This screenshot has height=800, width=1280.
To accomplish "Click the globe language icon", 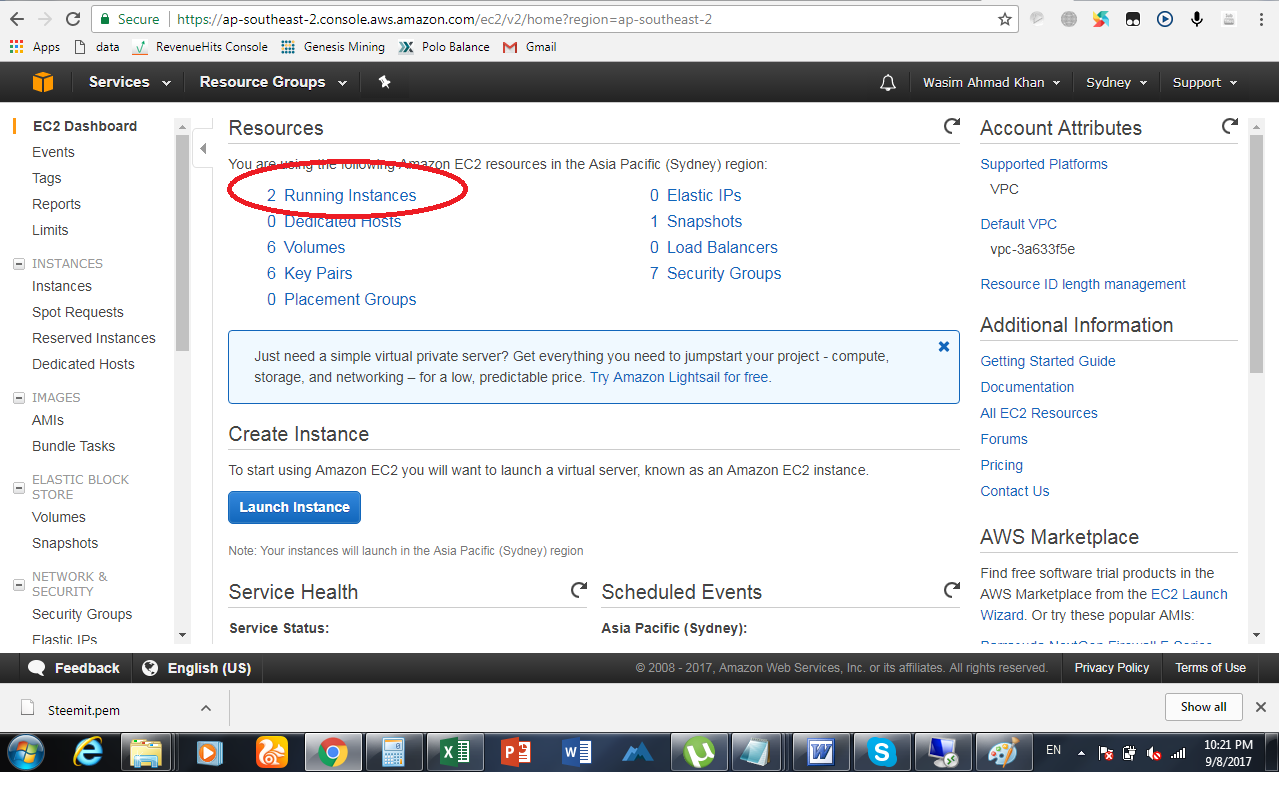I will [x=150, y=668].
